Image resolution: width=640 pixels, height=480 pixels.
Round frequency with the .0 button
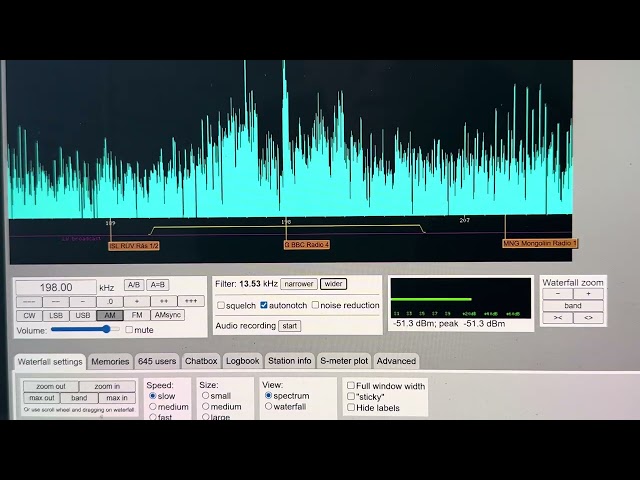point(110,302)
